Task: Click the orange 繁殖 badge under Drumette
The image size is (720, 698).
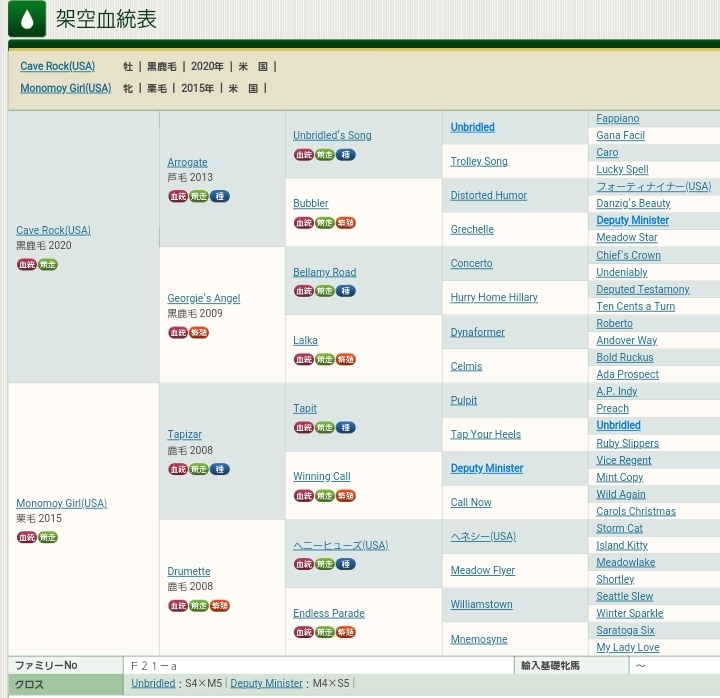Action: click(x=219, y=605)
